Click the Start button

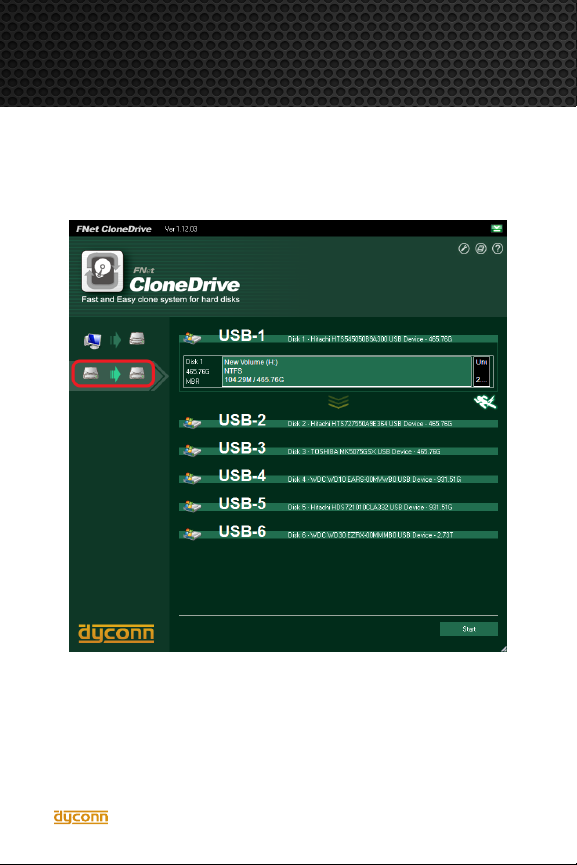(469, 629)
